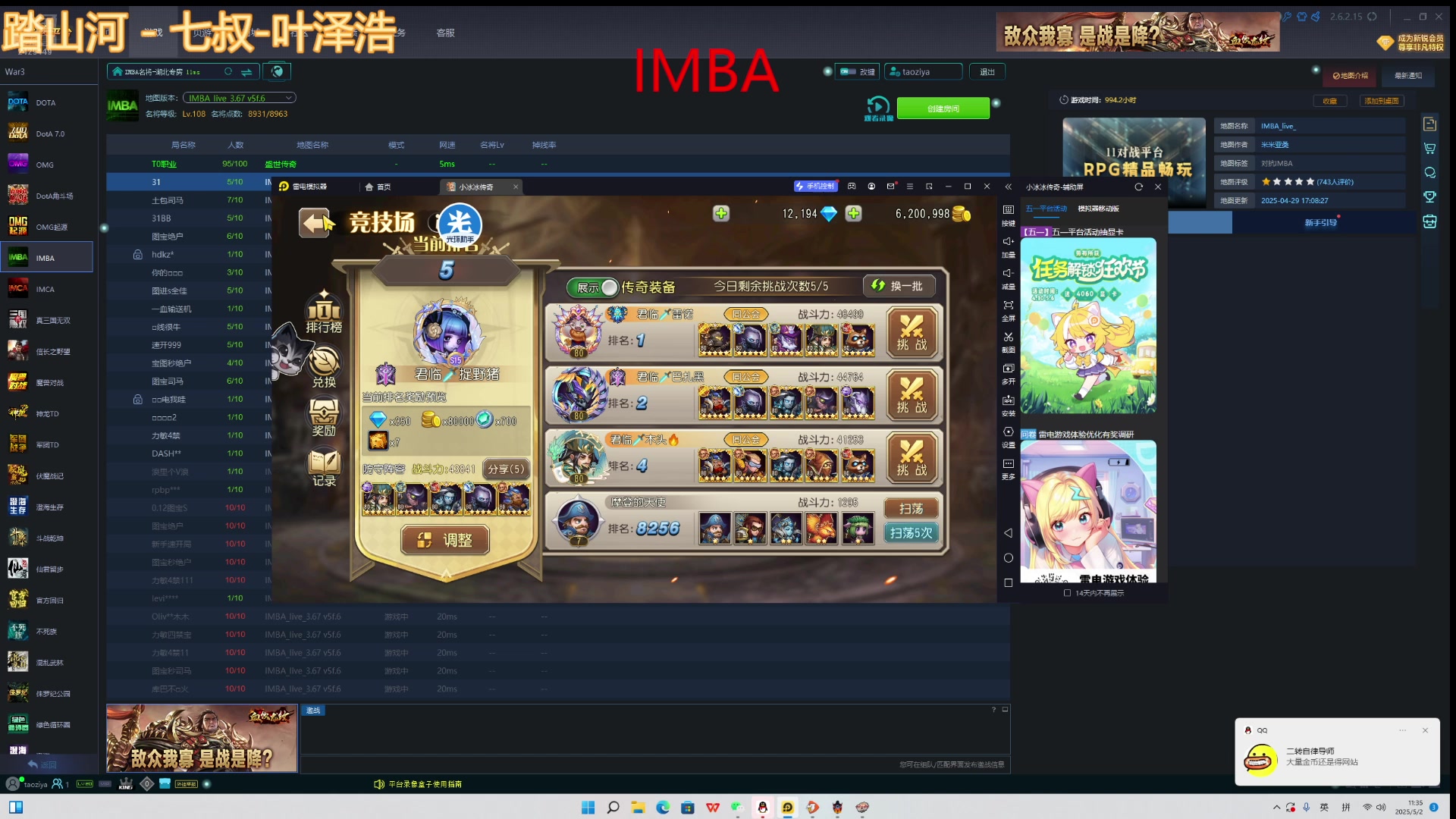Click the chat bubbles icon in right sidebar
This screenshot has height=819, width=1456.
point(1429,173)
